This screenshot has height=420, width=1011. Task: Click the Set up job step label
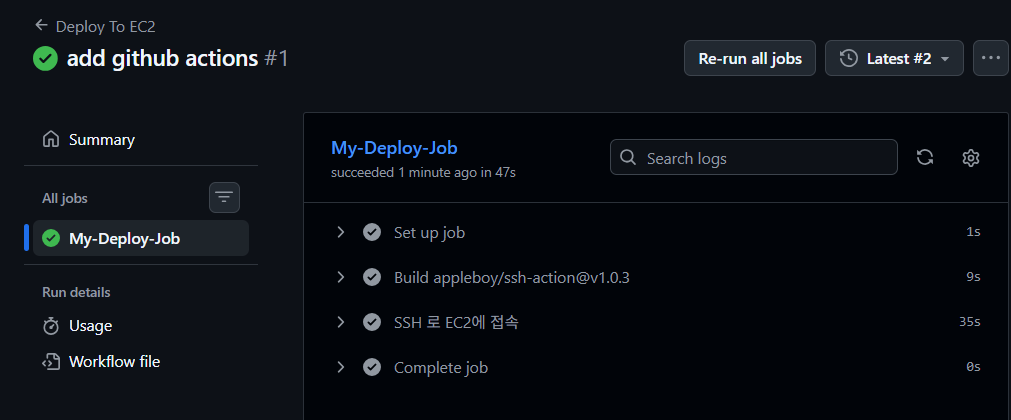429,232
